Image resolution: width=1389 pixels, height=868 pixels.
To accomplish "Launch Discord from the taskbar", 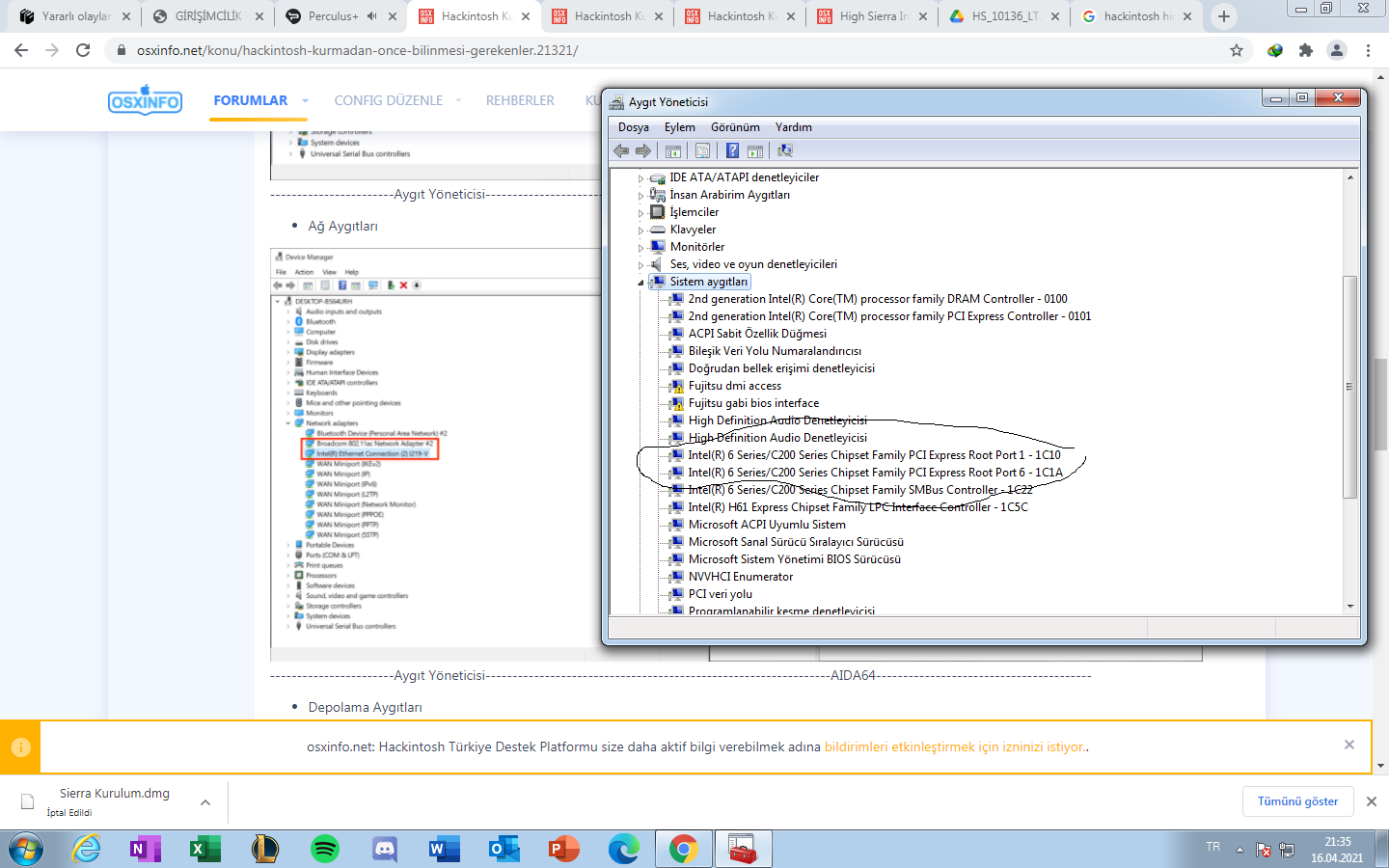I will pyautogui.click(x=385, y=849).
